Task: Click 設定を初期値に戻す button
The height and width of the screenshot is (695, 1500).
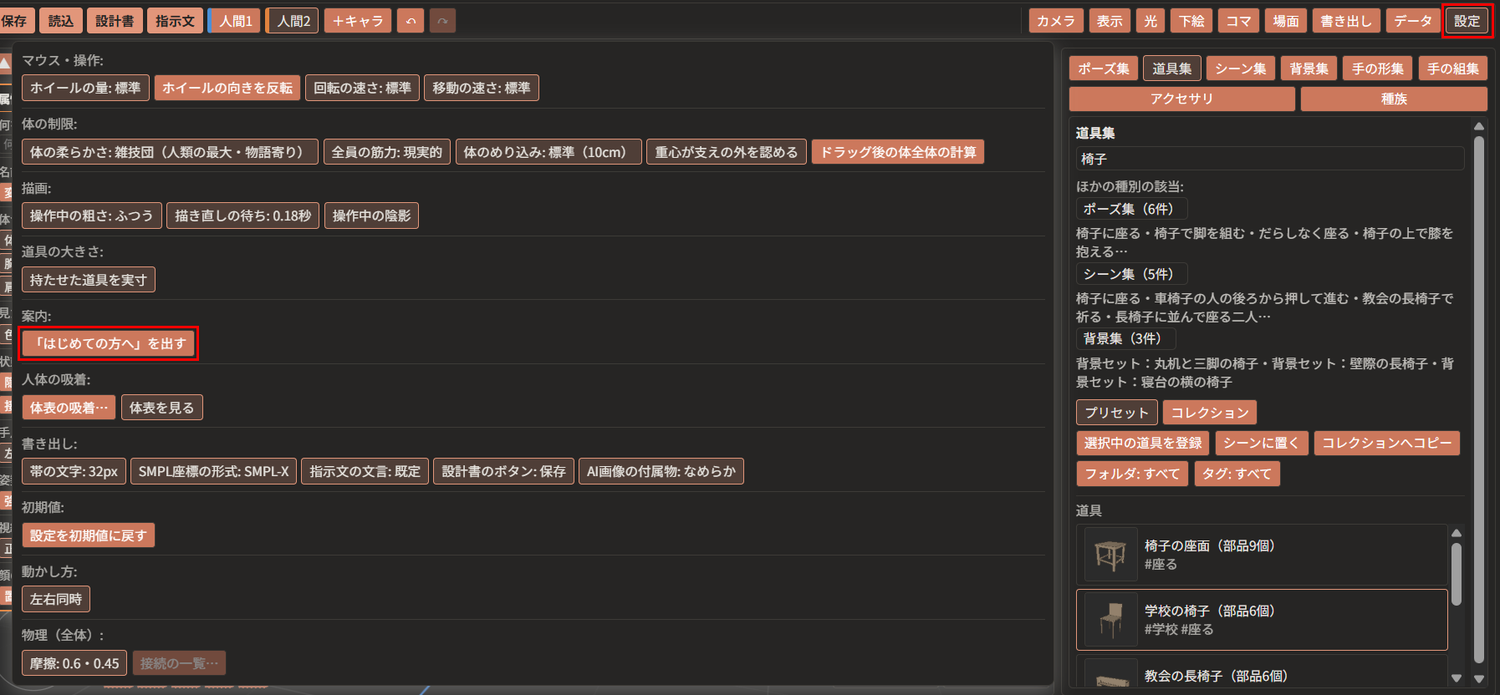Action: [88, 535]
